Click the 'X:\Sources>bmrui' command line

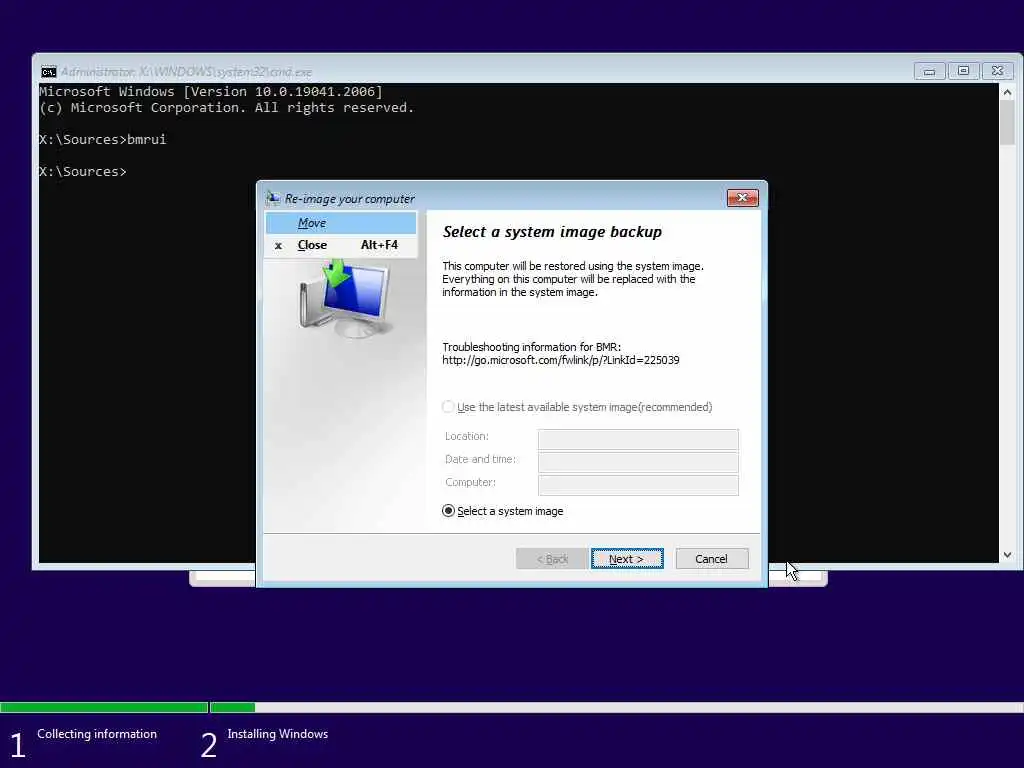click(103, 139)
